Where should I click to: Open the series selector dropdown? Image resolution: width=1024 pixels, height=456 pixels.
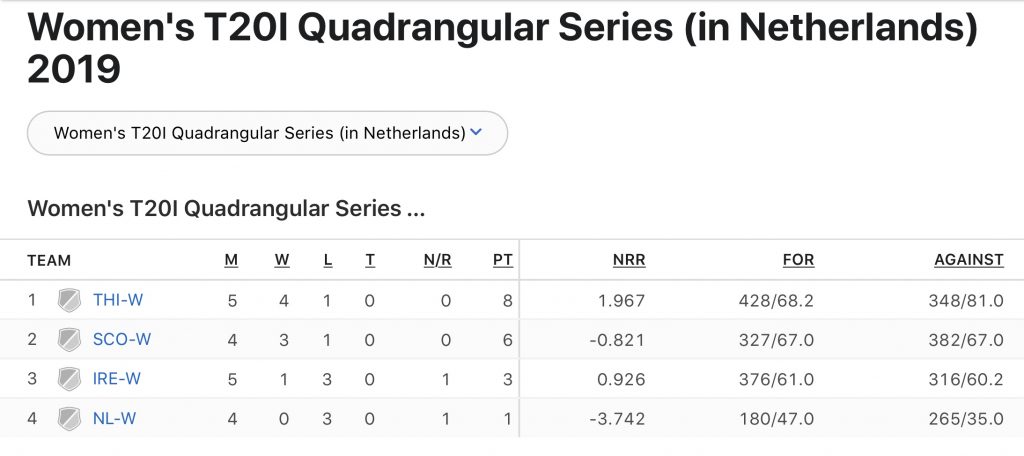(267, 133)
